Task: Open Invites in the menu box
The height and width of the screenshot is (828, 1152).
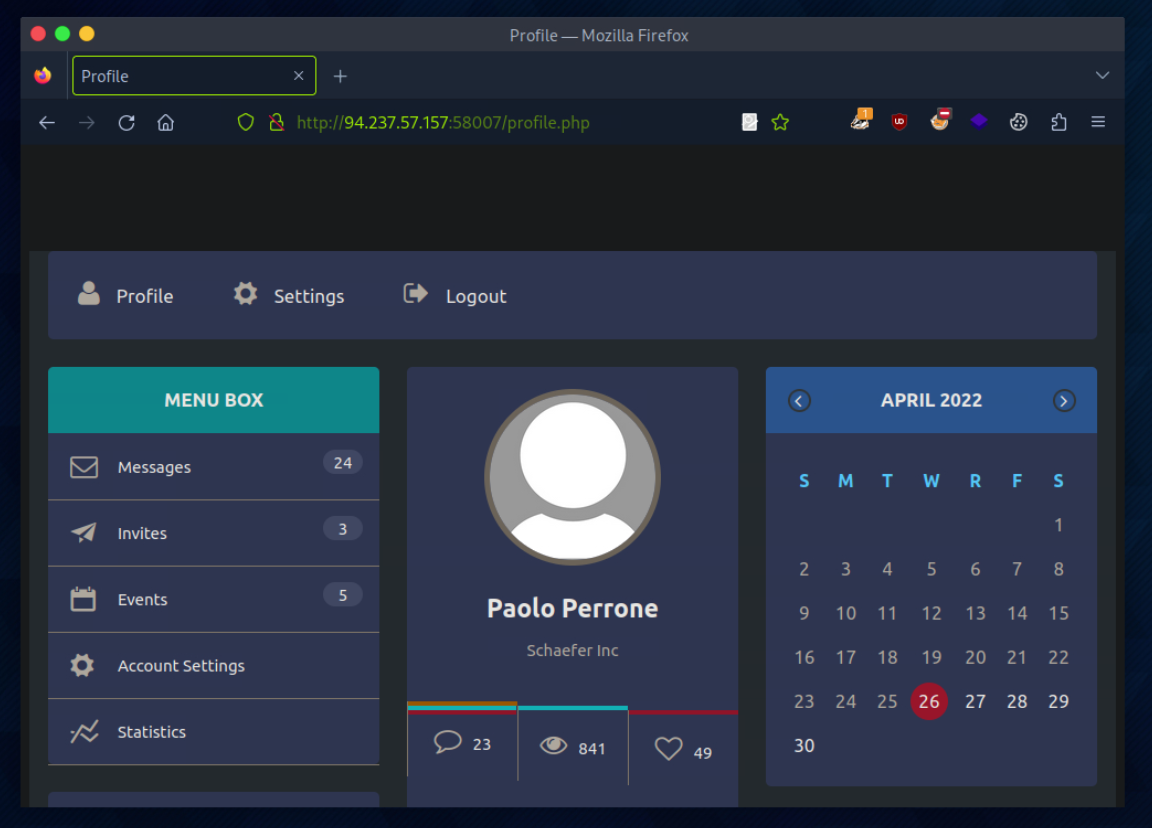Action: [142, 533]
